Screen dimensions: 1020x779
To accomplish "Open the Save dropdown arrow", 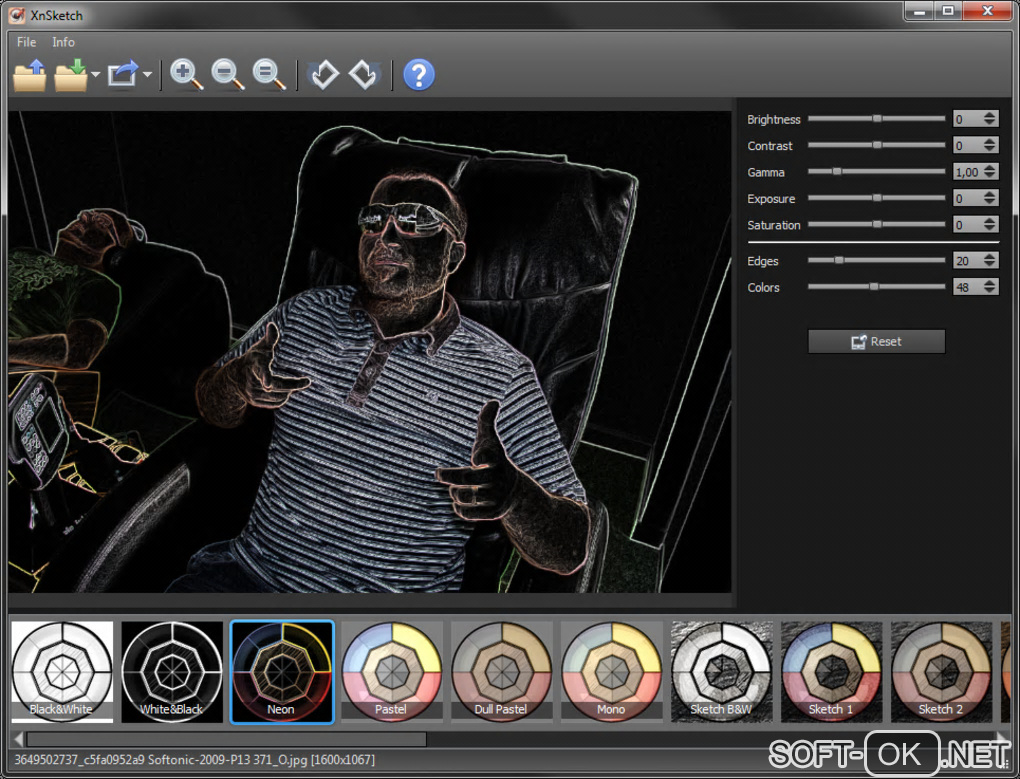I will pos(96,75).
